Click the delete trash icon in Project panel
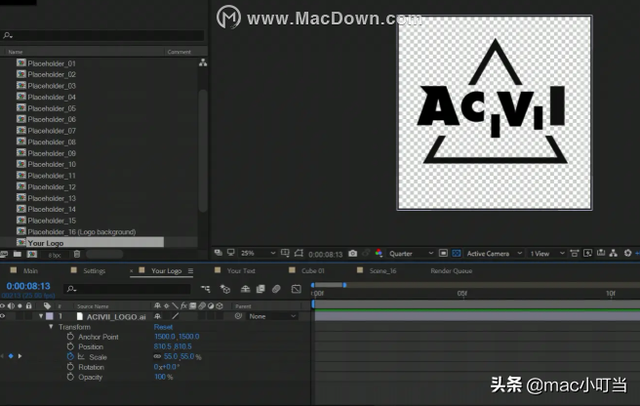The height and width of the screenshot is (406, 640). click(77, 254)
